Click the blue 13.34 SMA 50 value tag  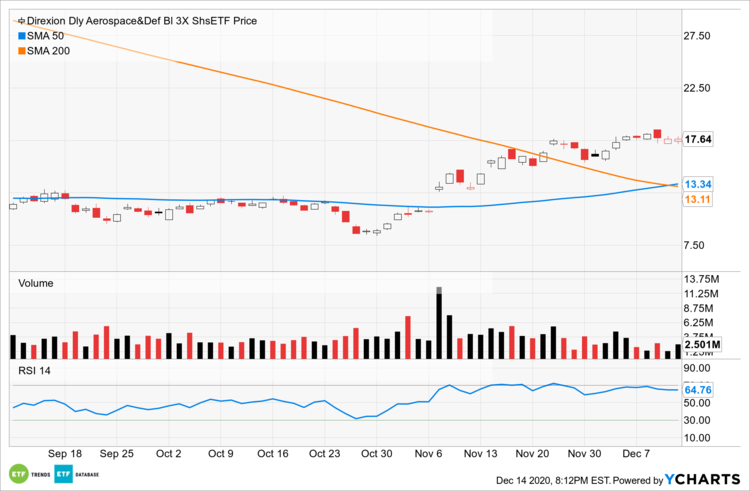[x=697, y=184]
